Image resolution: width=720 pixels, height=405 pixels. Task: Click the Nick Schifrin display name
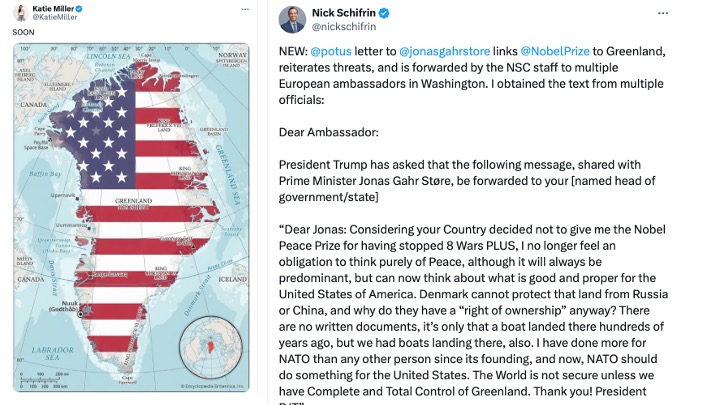pyautogui.click(x=344, y=13)
